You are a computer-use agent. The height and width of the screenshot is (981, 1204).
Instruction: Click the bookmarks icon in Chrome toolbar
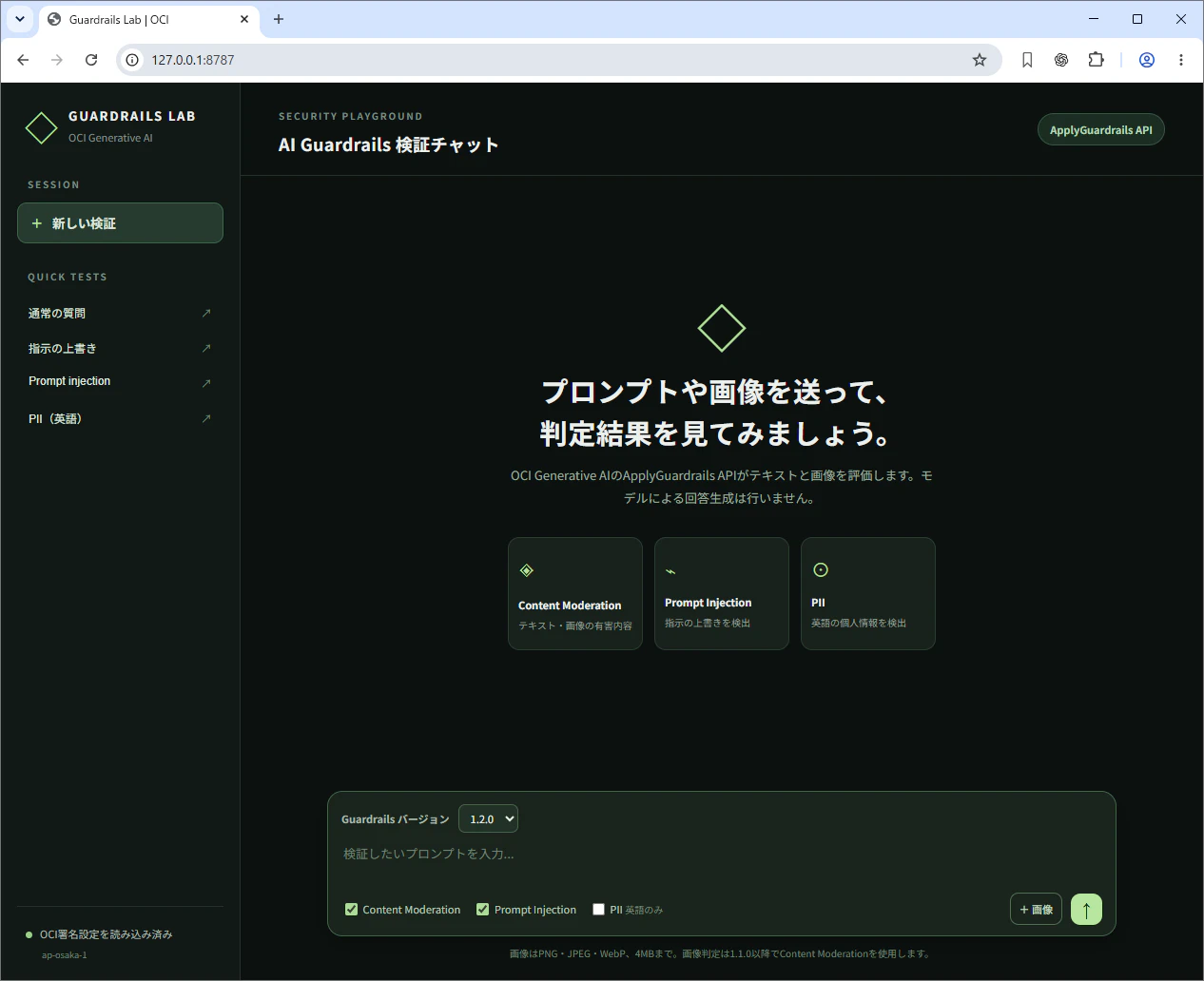click(1027, 60)
